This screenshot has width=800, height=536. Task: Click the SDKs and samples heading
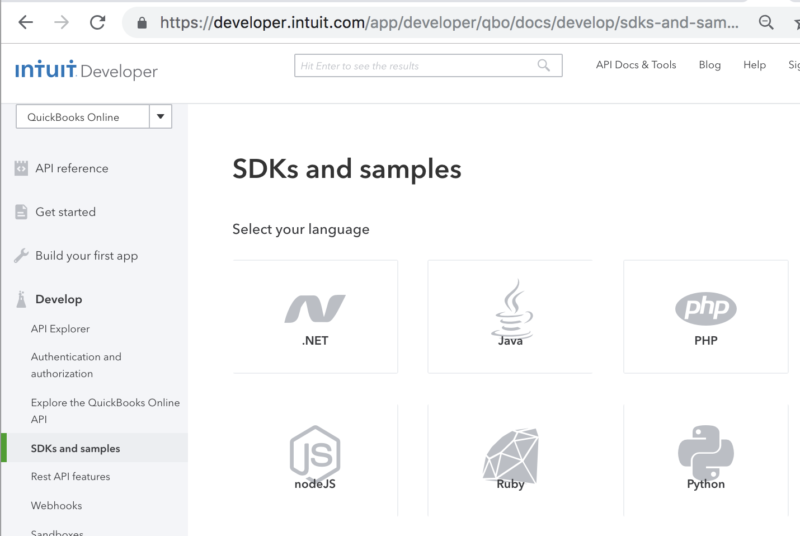pyautogui.click(x=347, y=169)
